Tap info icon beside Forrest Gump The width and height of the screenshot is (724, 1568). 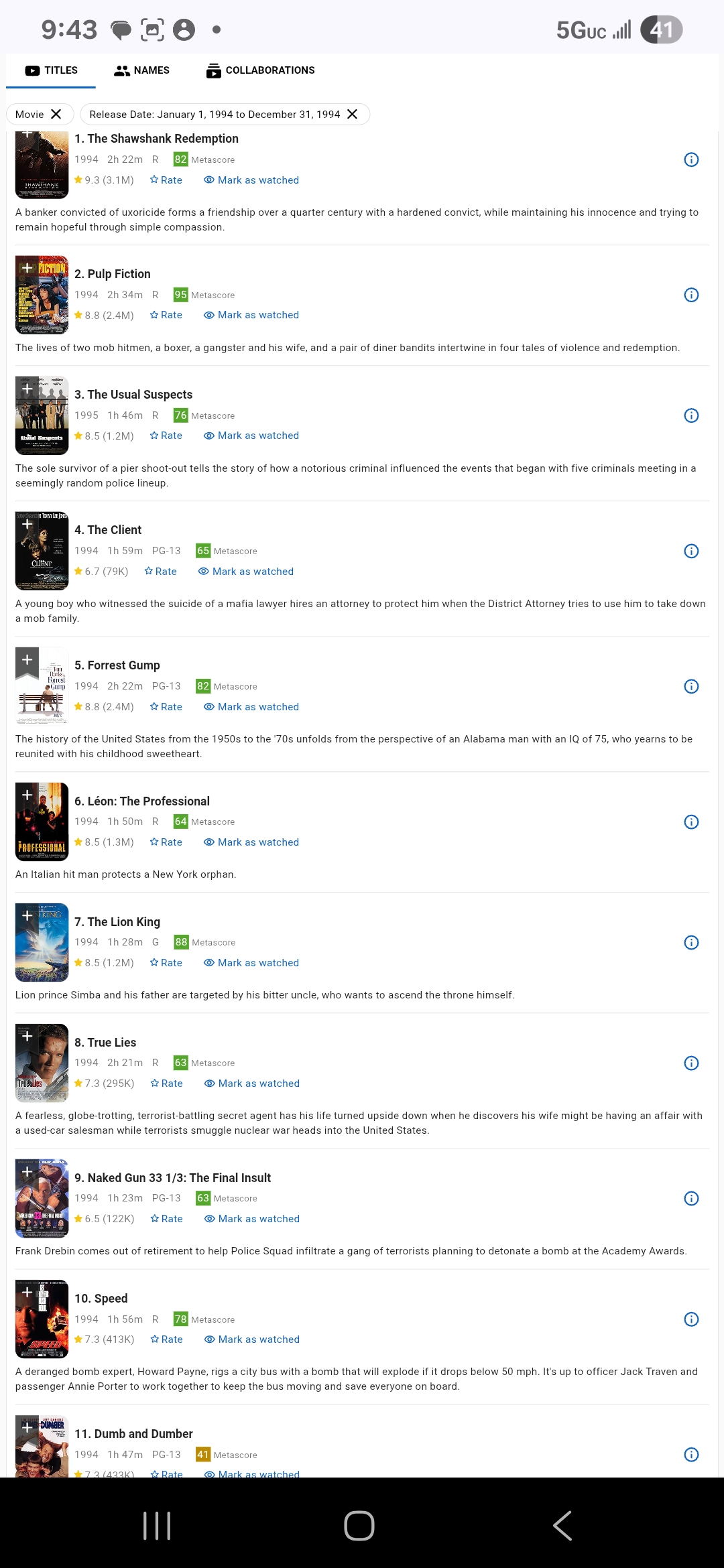(x=691, y=686)
